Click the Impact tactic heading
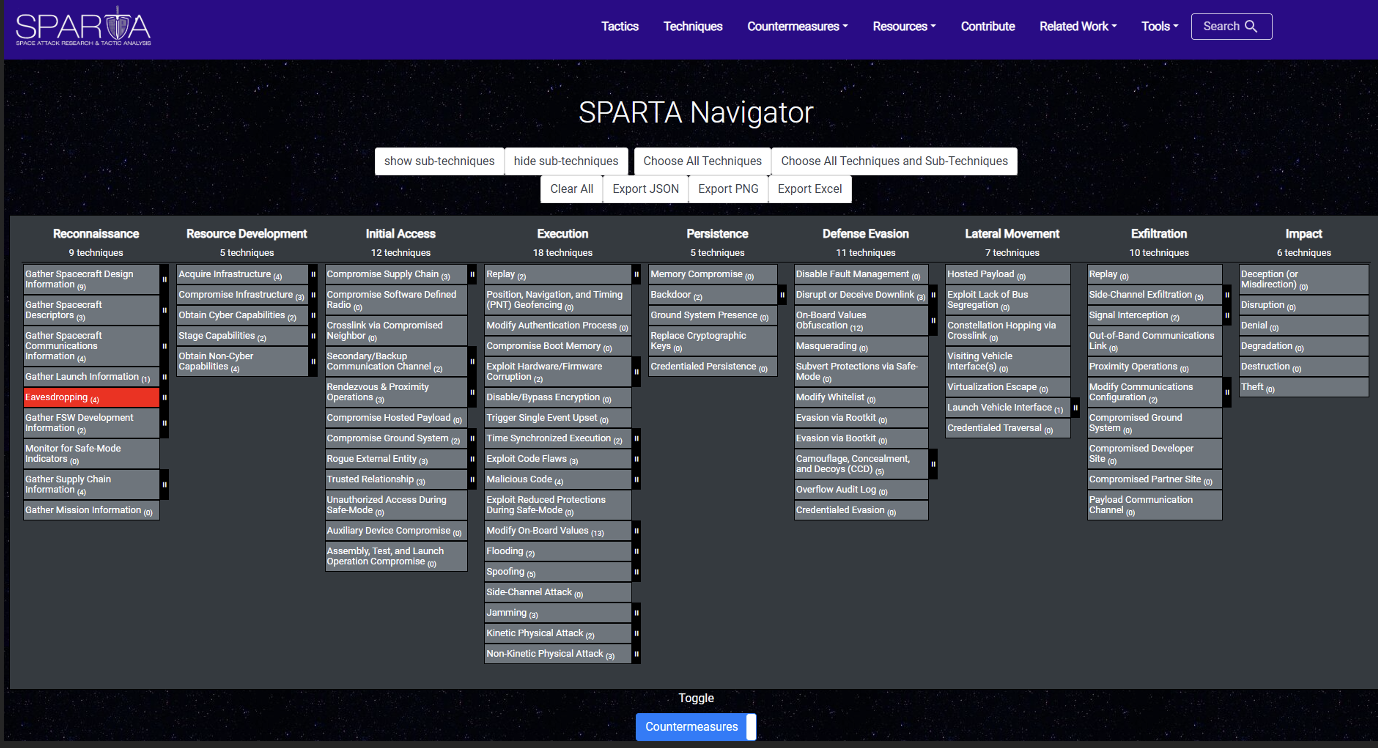 coord(1304,234)
